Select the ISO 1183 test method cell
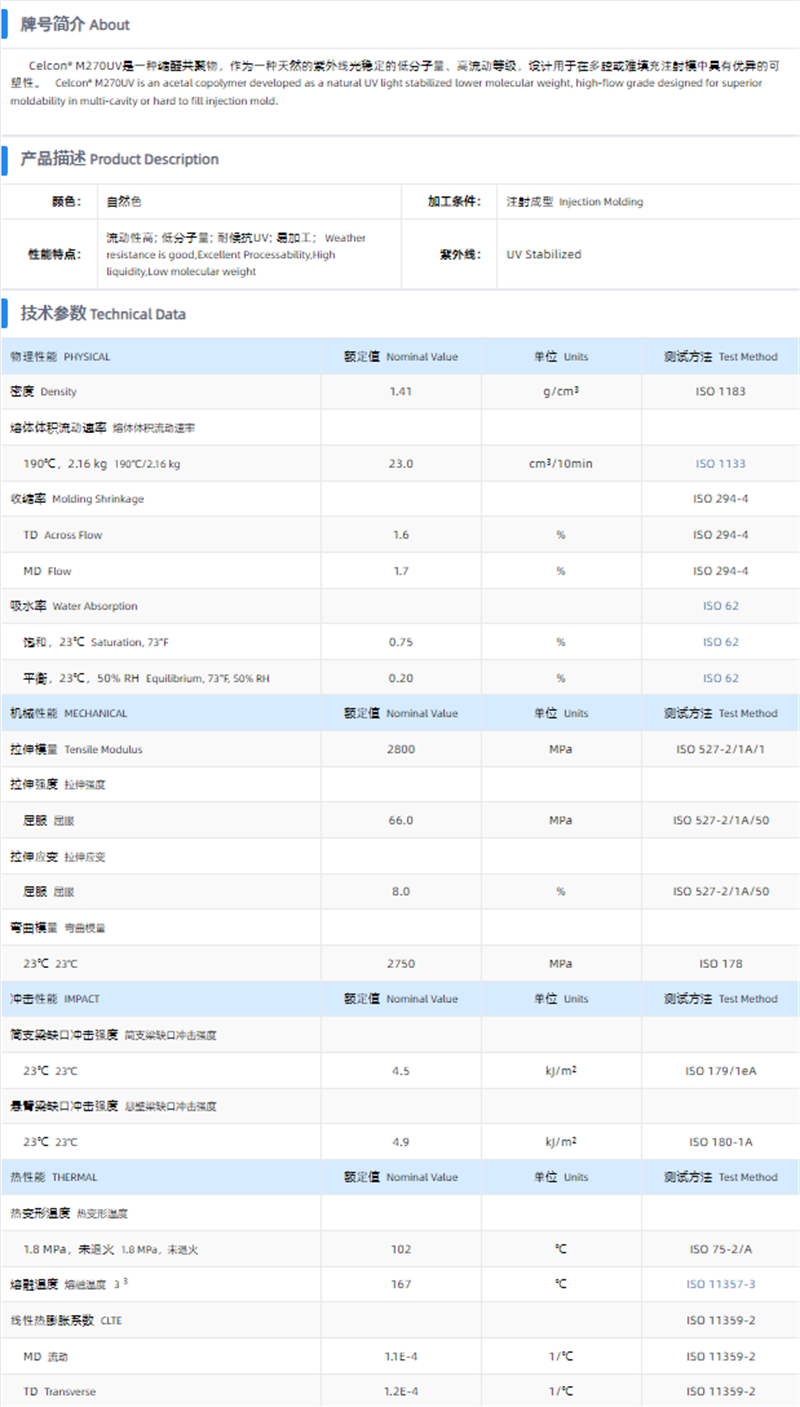800x1407 pixels. pos(720,392)
